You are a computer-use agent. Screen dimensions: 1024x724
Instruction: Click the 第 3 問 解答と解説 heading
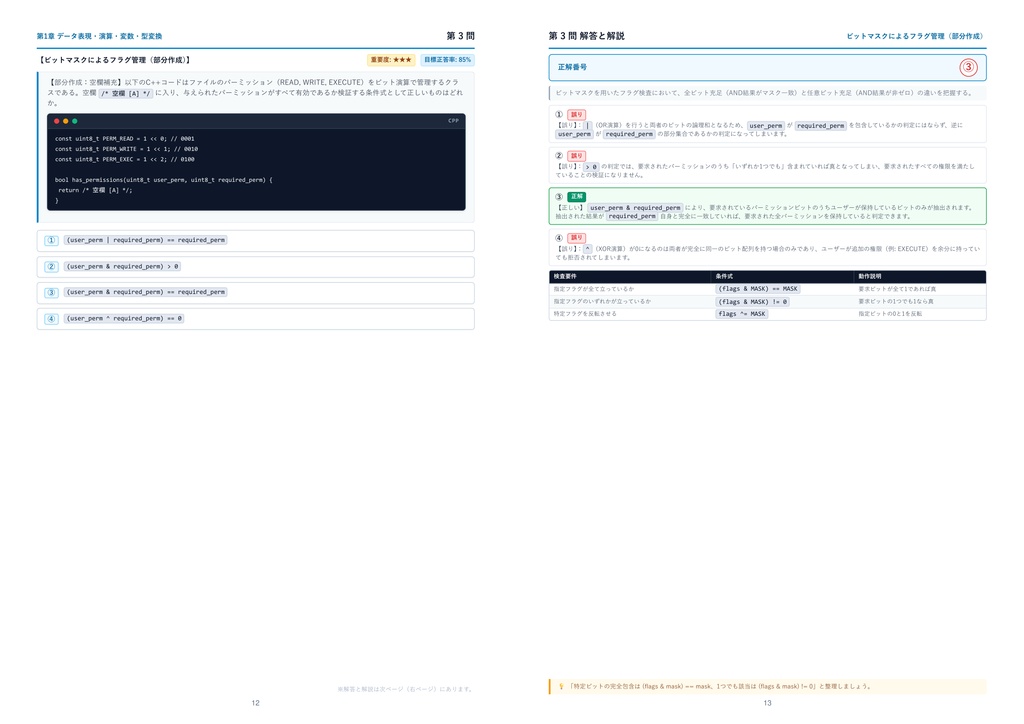(586, 36)
